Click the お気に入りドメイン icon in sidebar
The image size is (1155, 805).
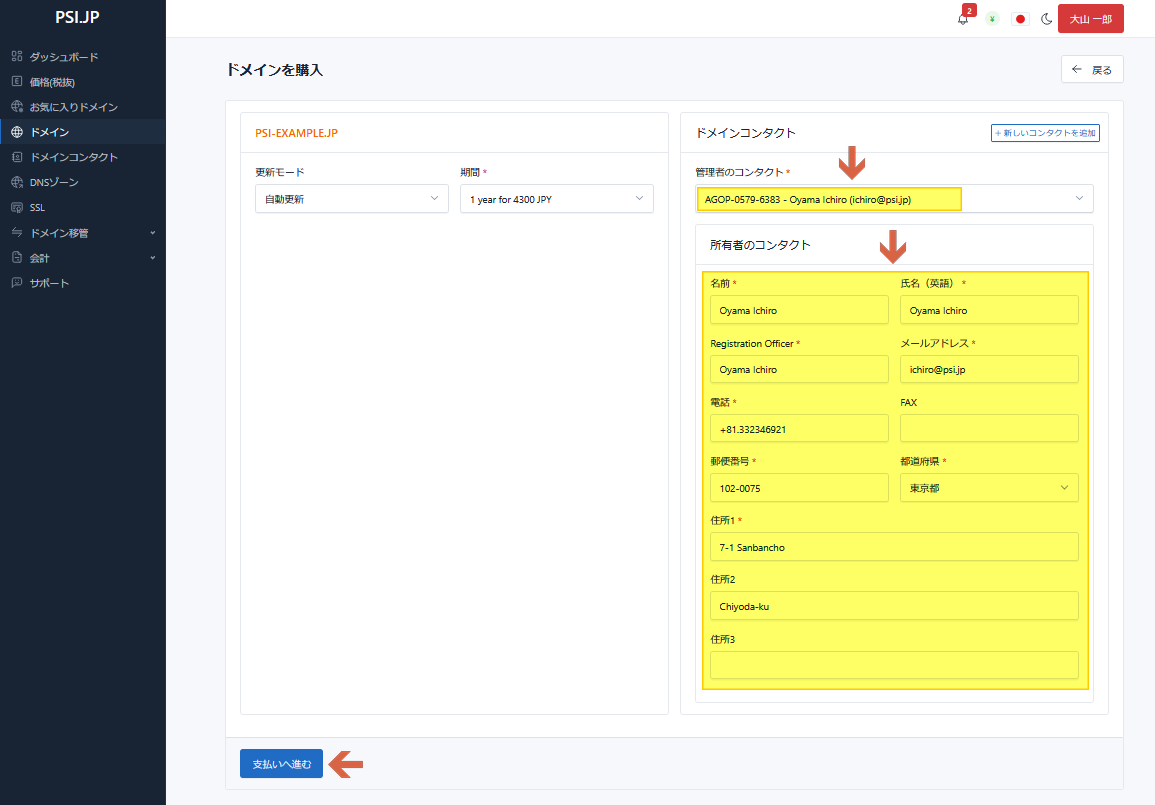point(16,107)
